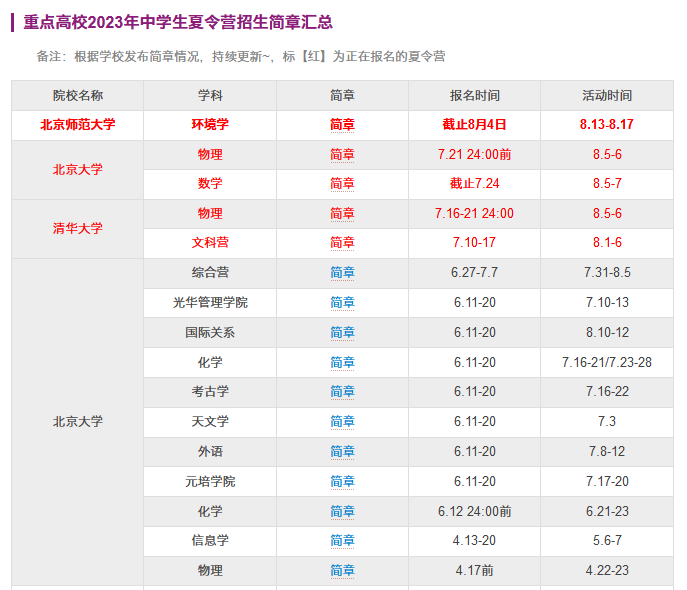Open 简章 link for 清华大学 文科营
687x590 pixels.
point(342,243)
